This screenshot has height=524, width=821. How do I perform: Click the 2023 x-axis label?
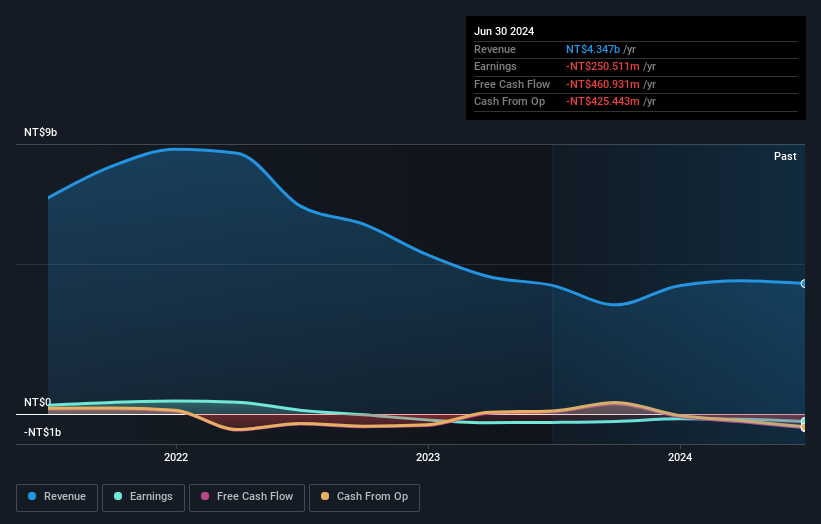pyautogui.click(x=428, y=457)
